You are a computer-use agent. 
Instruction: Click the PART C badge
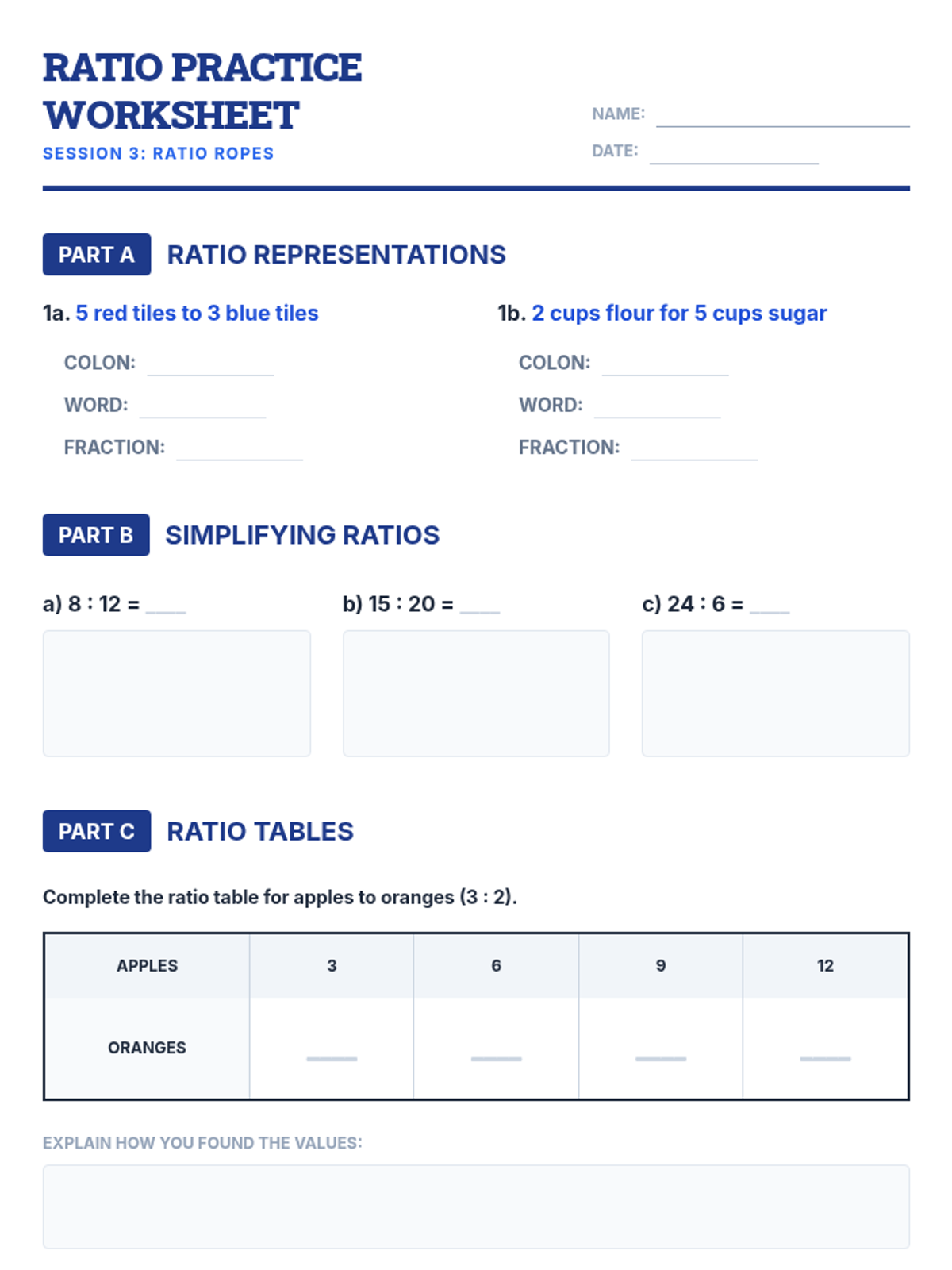97,831
